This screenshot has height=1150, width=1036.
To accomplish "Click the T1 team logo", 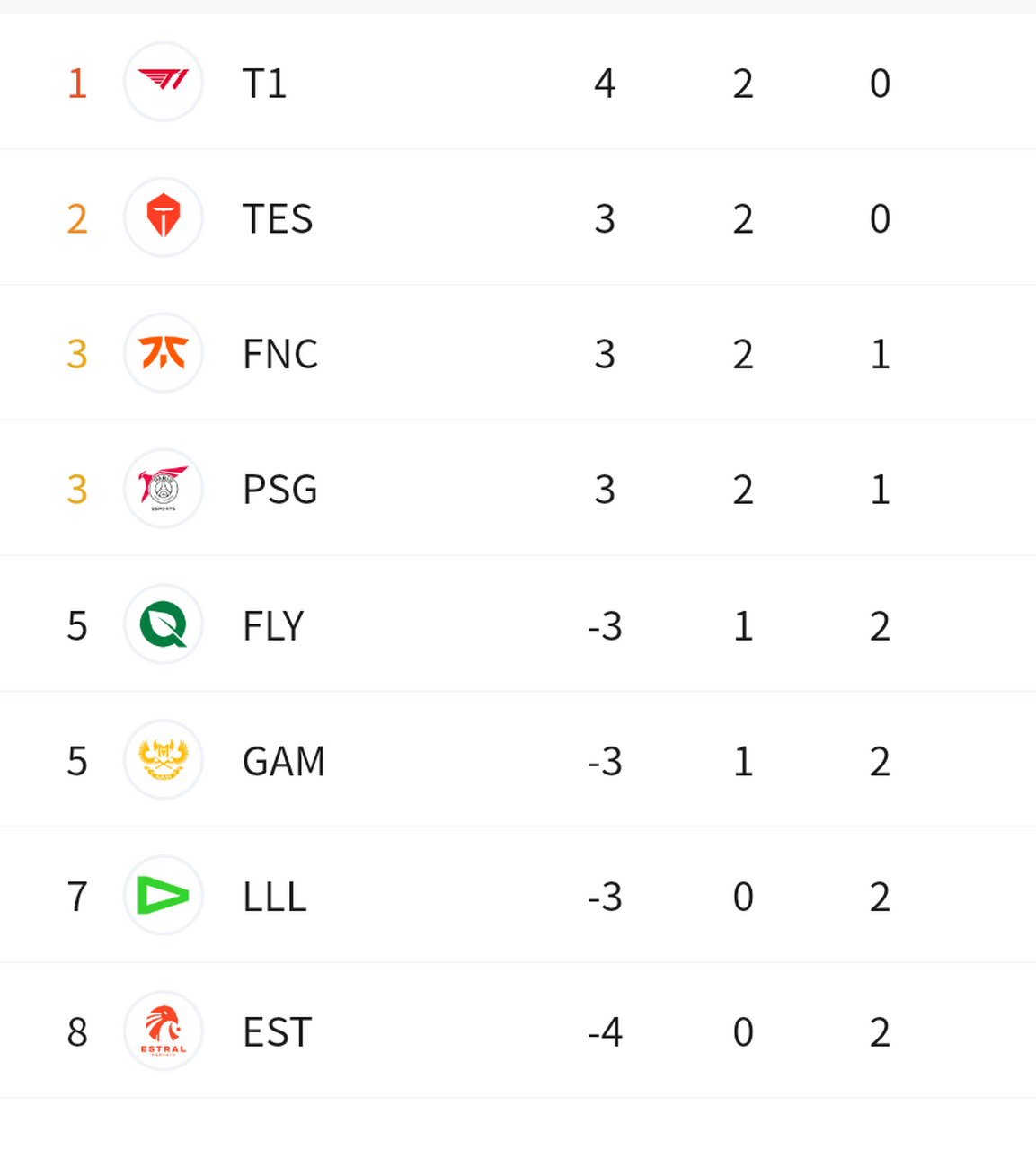I will pyautogui.click(x=164, y=82).
